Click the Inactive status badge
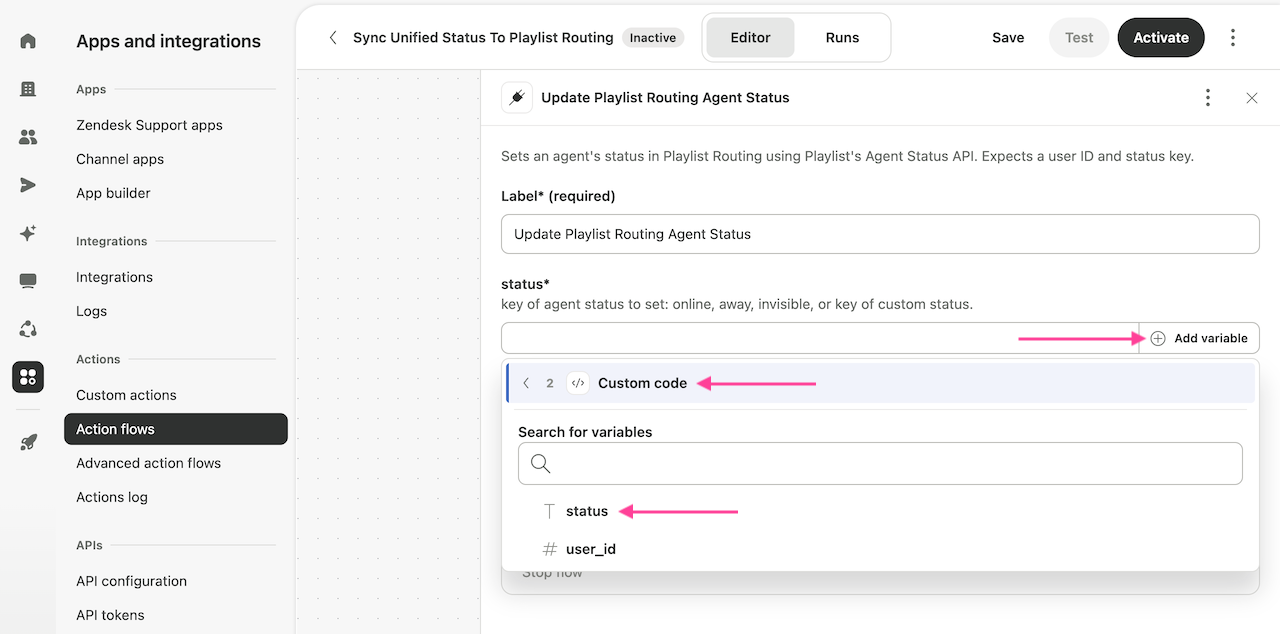Screen dimensions: 1280x634 pos(653,38)
